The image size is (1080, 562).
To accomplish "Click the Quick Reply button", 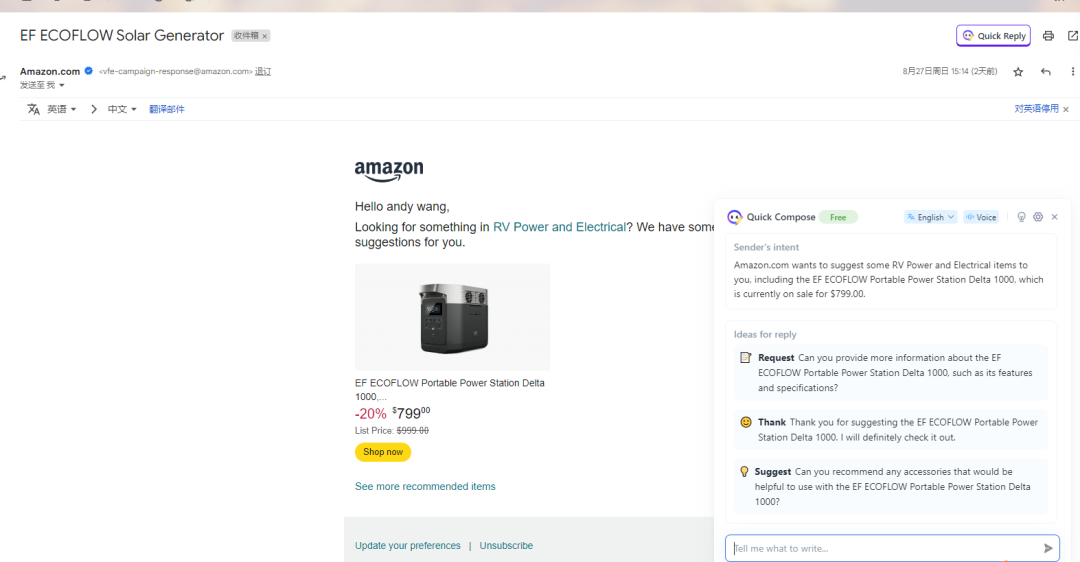I will tap(993, 36).
